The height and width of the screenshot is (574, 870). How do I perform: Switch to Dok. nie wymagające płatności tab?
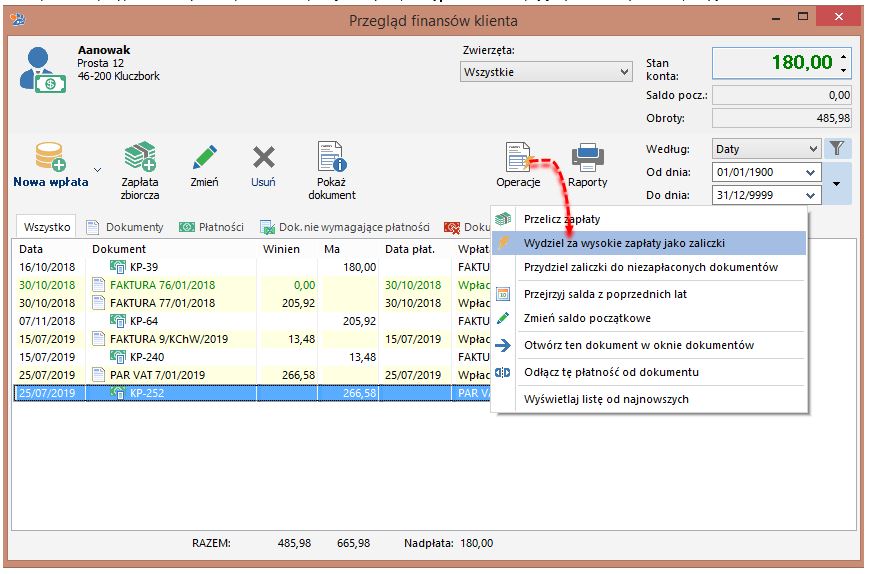(x=345, y=227)
